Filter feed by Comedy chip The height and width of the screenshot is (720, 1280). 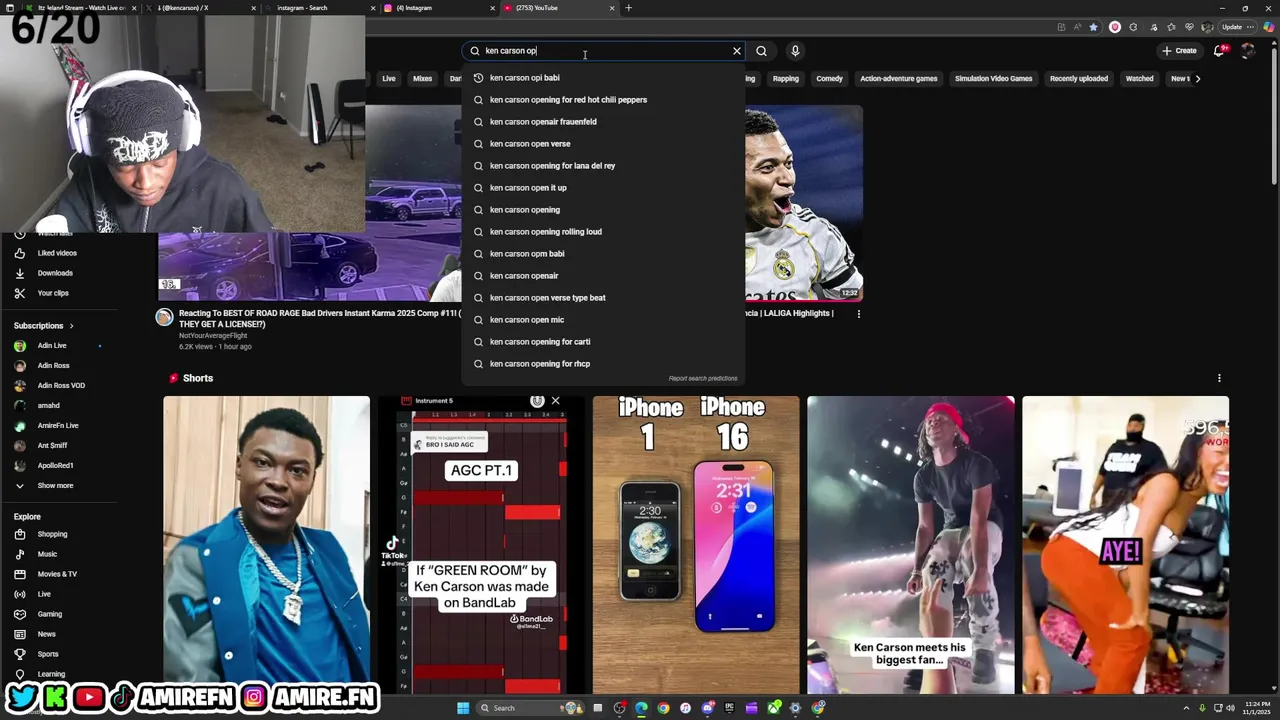pos(829,79)
